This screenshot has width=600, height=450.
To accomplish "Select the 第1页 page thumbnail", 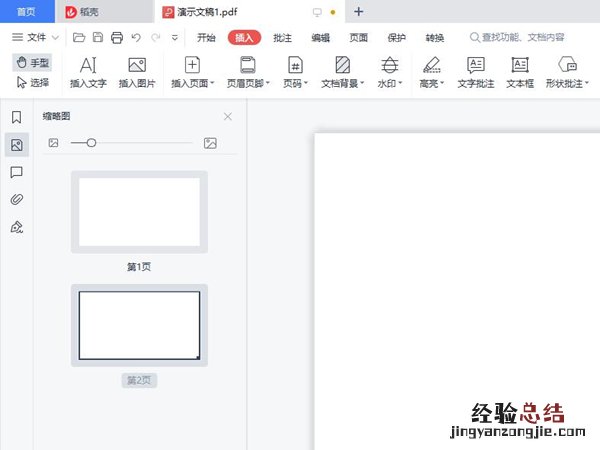I will pos(139,212).
